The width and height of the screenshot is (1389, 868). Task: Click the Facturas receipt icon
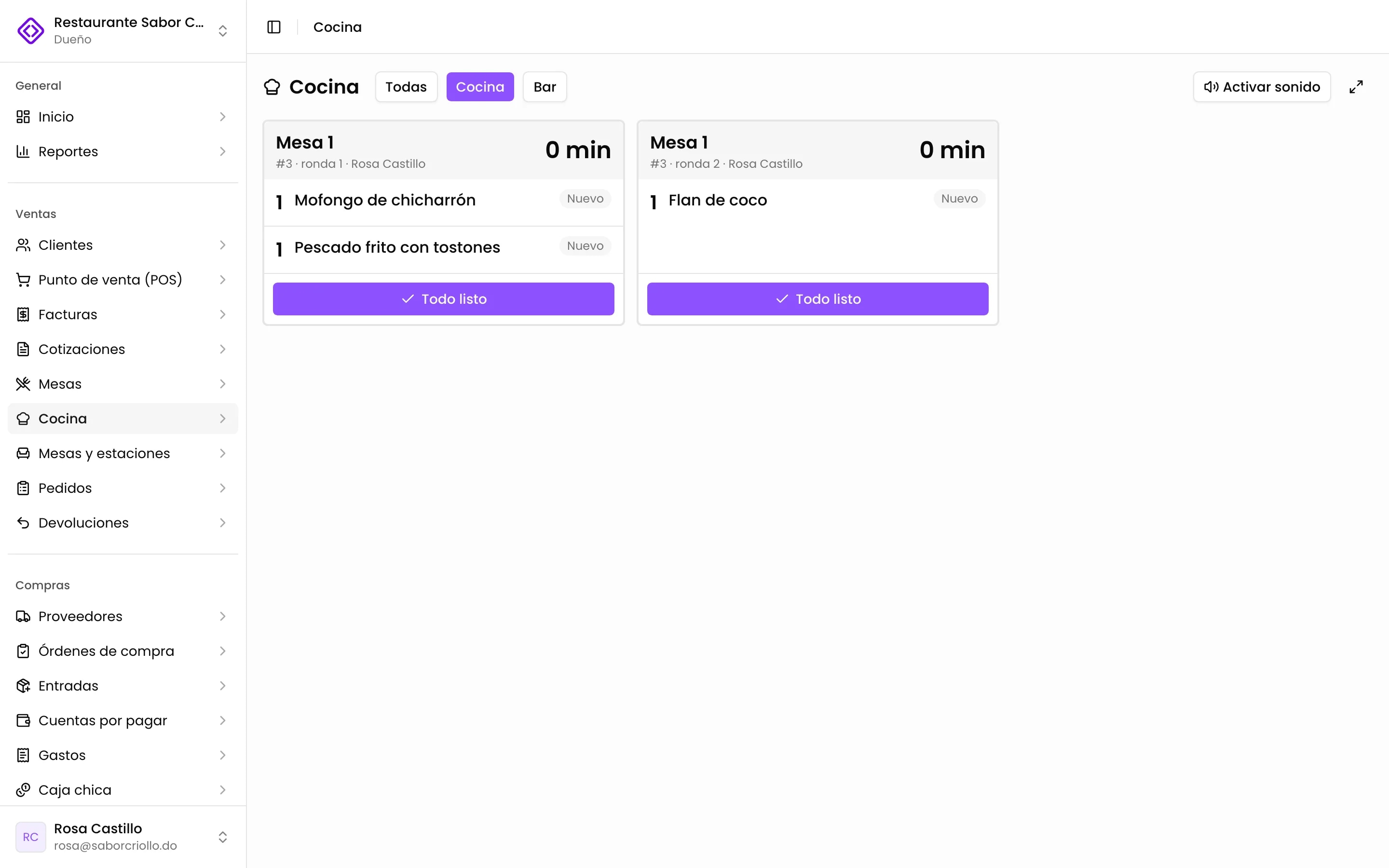[x=23, y=314]
